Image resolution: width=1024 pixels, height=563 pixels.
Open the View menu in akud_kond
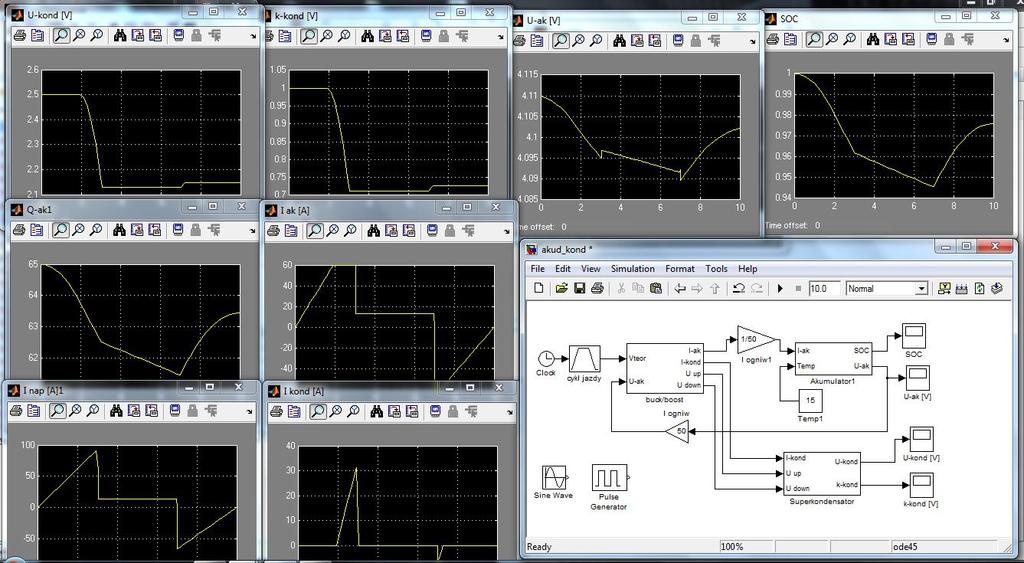click(590, 268)
